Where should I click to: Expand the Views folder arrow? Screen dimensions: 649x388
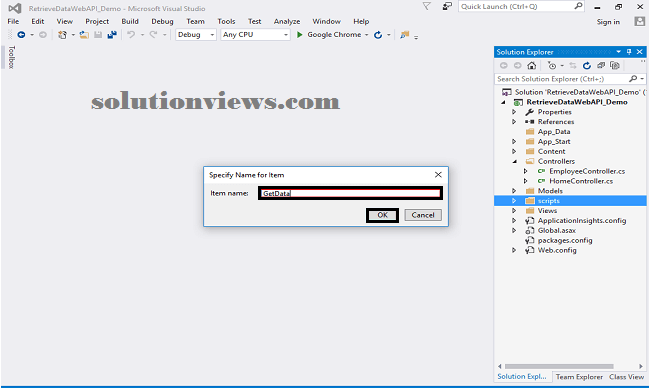tap(514, 211)
